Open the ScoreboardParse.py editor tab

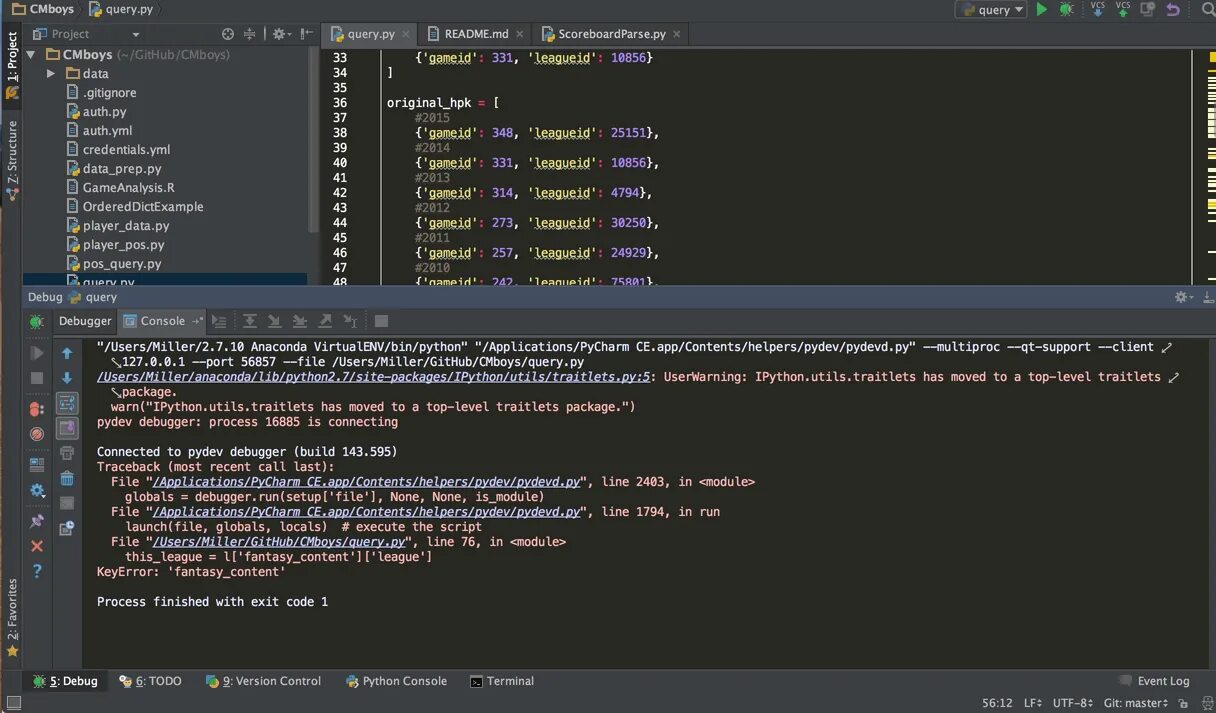pos(611,34)
